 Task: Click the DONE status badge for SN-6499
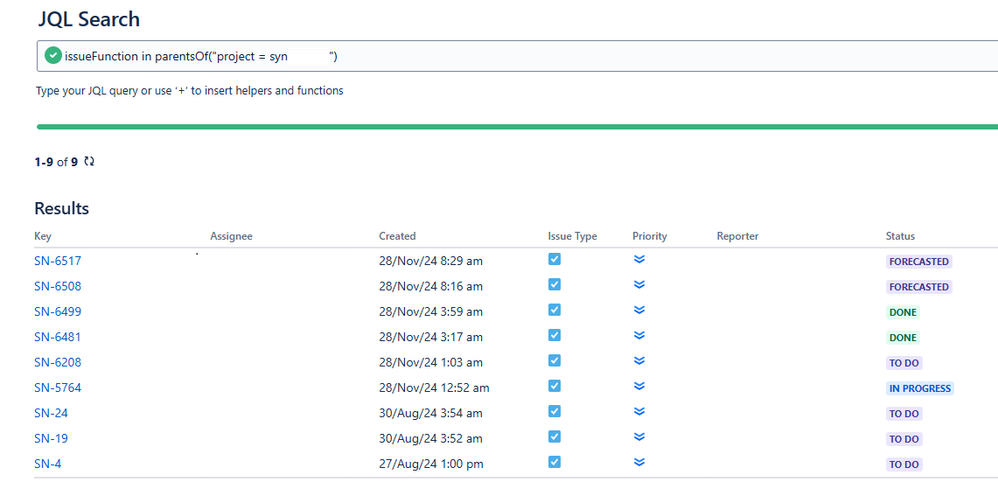click(903, 313)
